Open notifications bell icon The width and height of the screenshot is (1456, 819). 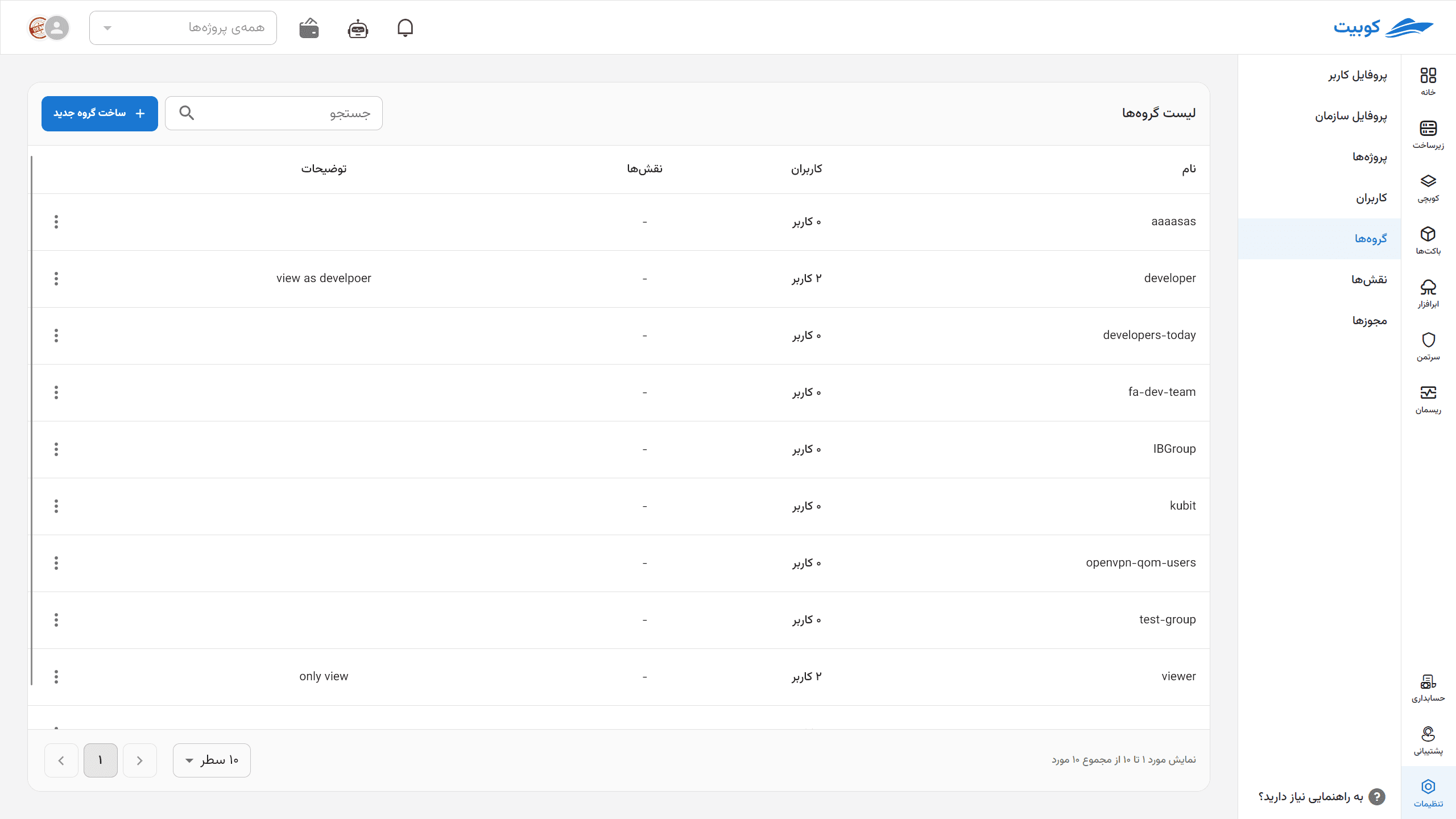click(x=405, y=28)
